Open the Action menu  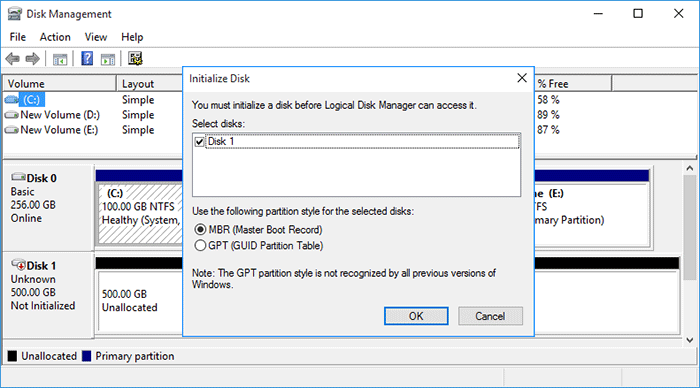click(55, 37)
